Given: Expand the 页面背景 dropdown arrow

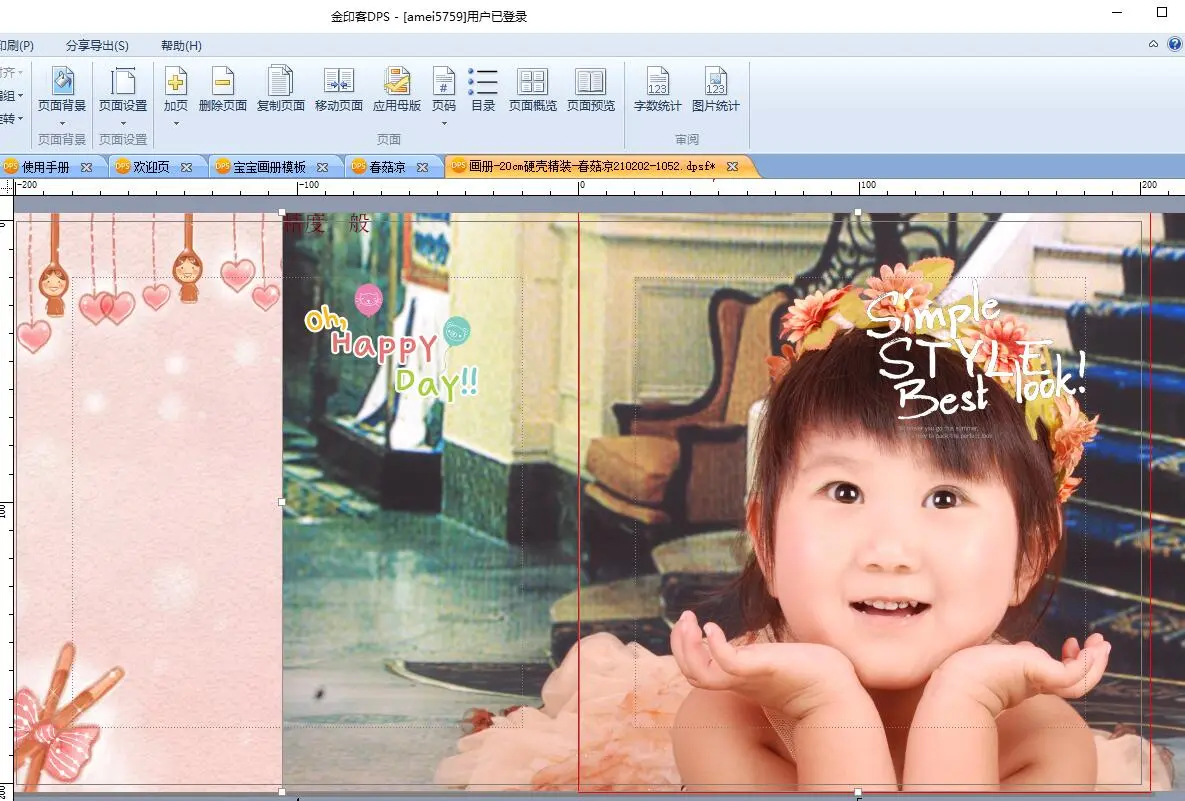Looking at the screenshot, I should click(x=62, y=123).
